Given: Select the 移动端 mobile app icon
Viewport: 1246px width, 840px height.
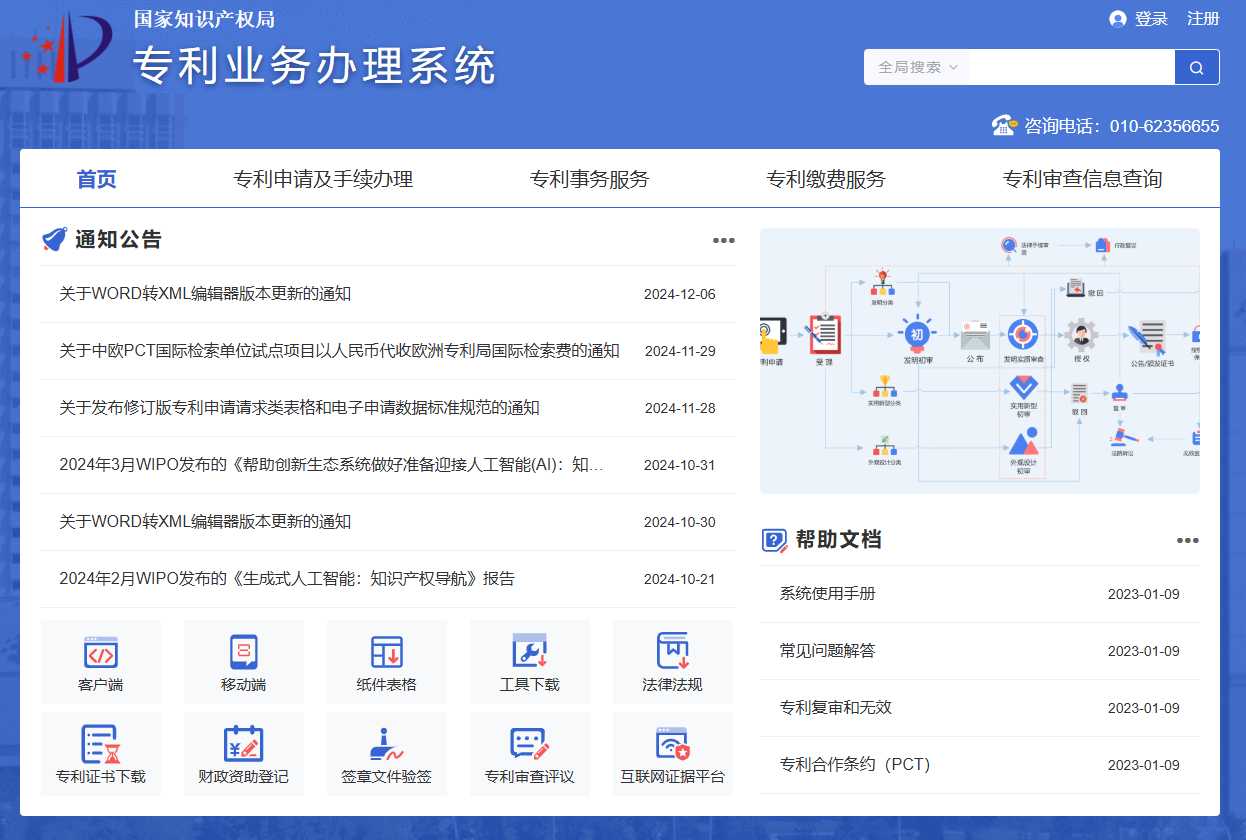Looking at the screenshot, I should click(x=243, y=662).
